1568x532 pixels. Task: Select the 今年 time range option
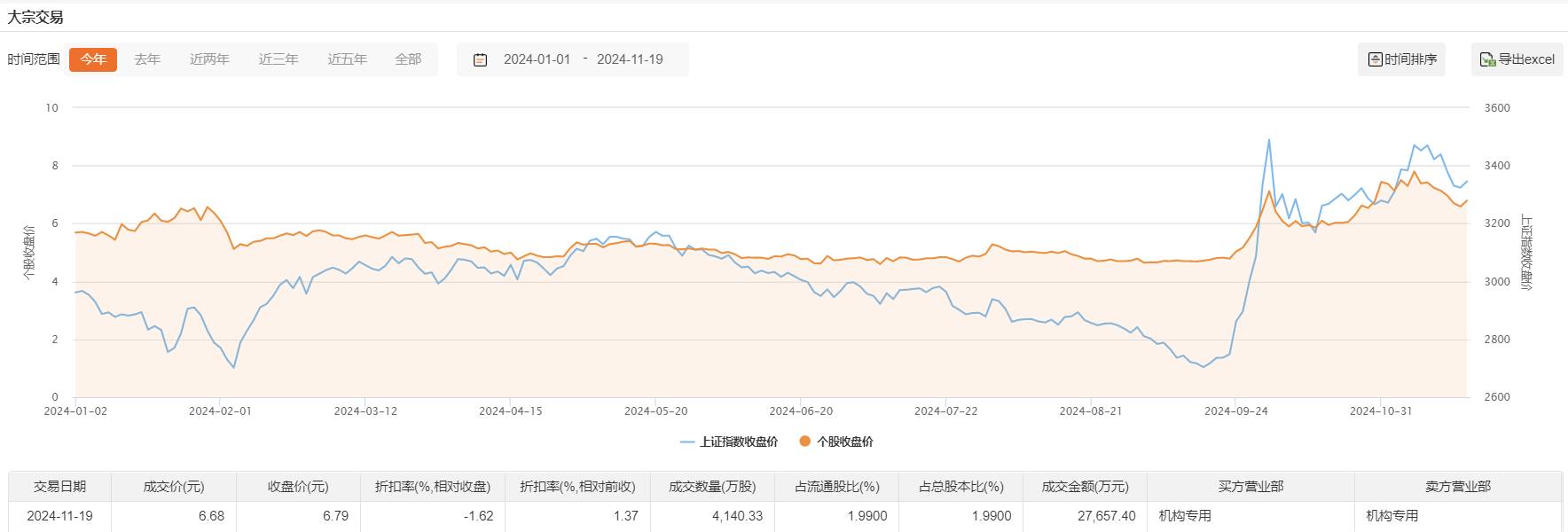(93, 59)
